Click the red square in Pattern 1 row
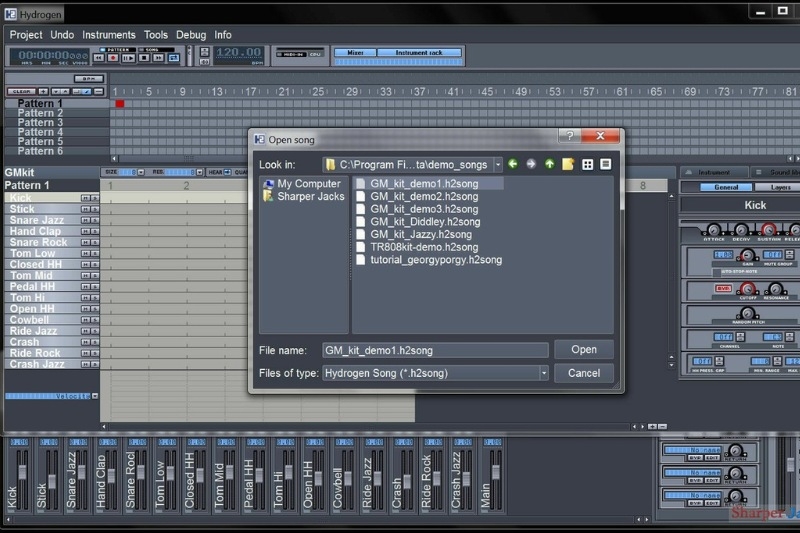 pos(120,104)
